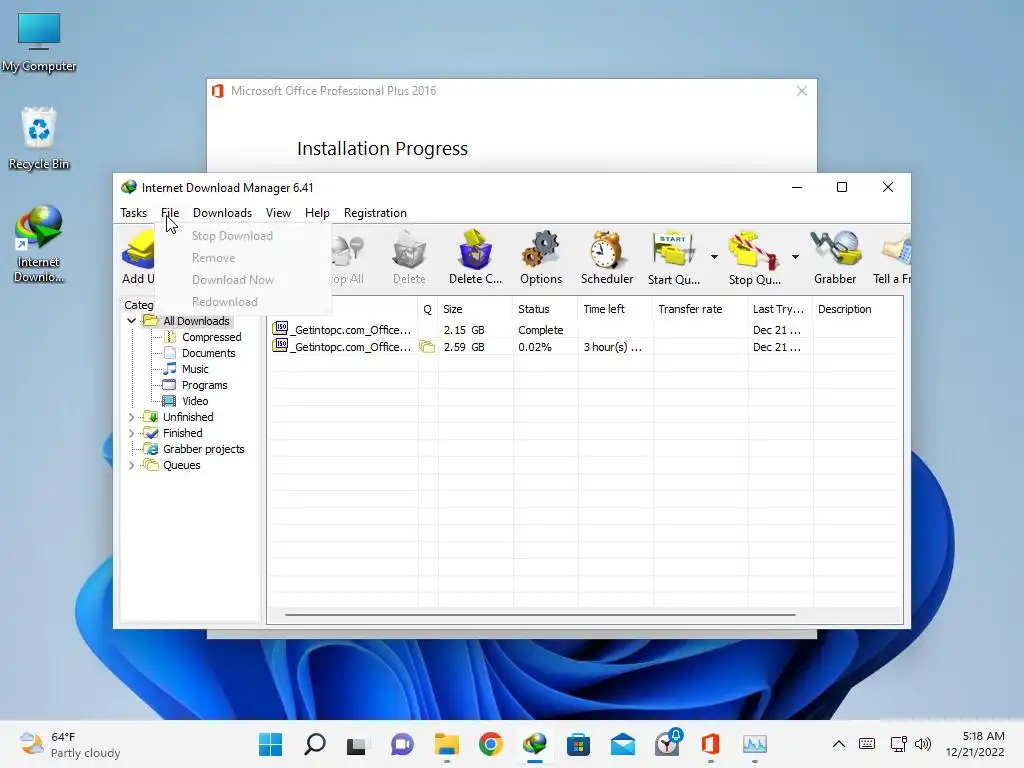Open the Chat taskbar icon
Viewport: 1024px width, 768px height.
[x=402, y=744]
